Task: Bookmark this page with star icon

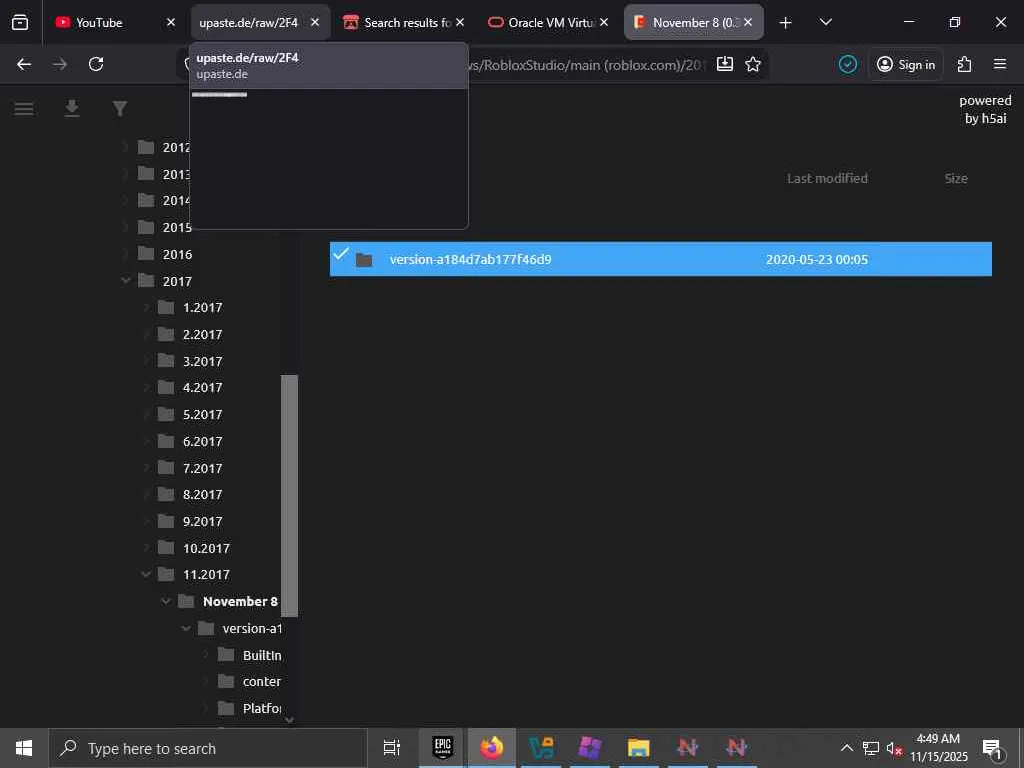Action: click(753, 64)
